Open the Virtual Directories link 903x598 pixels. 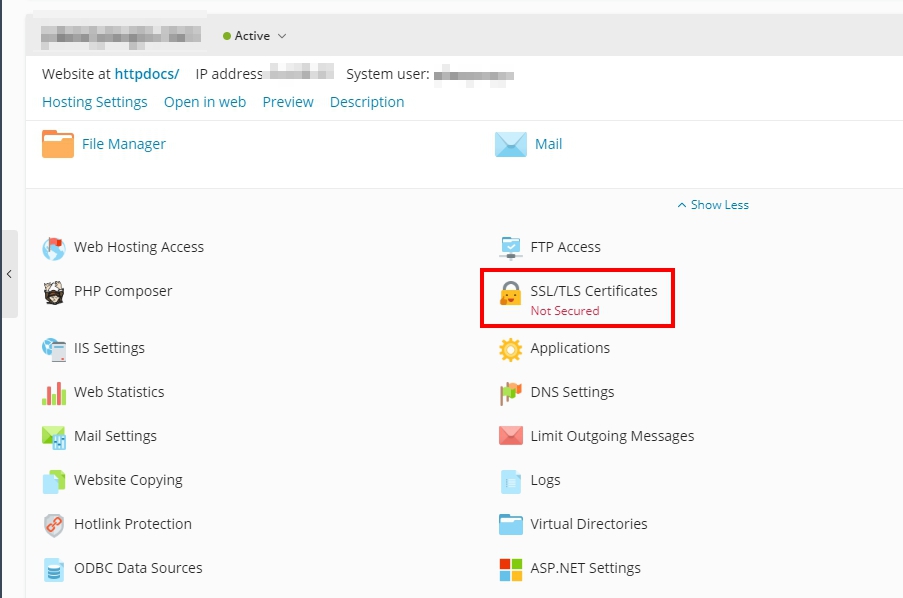click(589, 524)
